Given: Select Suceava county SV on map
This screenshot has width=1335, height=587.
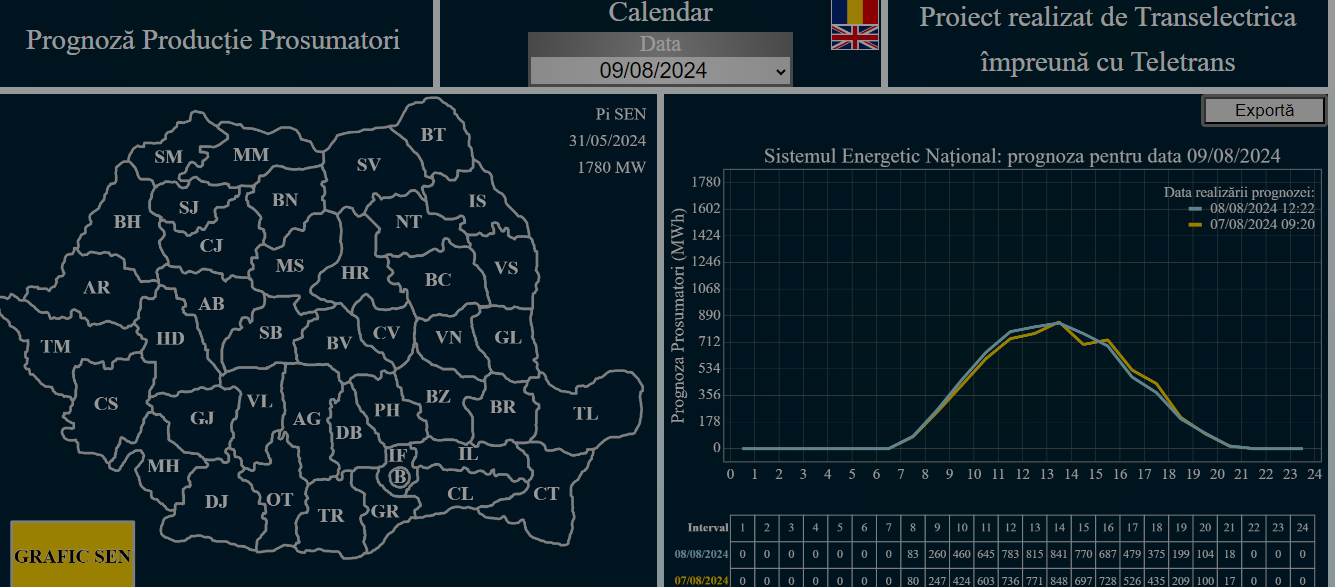Looking at the screenshot, I should [x=369, y=165].
